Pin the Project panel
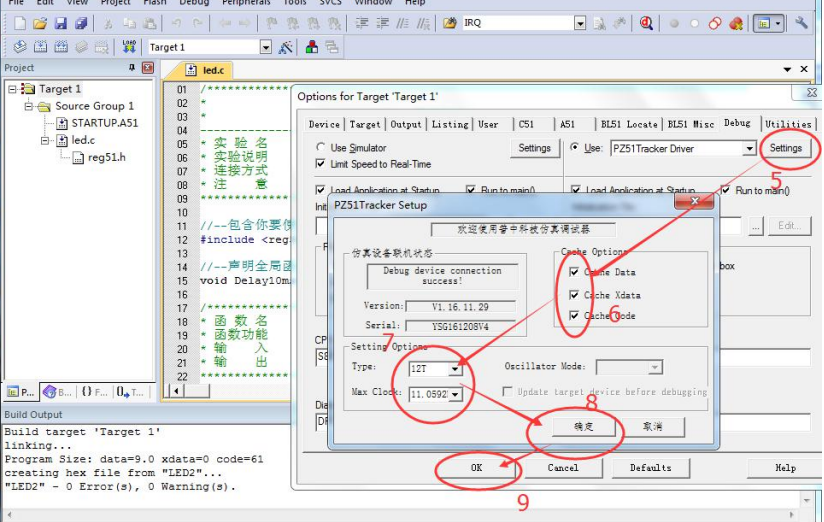 pyautogui.click(x=132, y=67)
